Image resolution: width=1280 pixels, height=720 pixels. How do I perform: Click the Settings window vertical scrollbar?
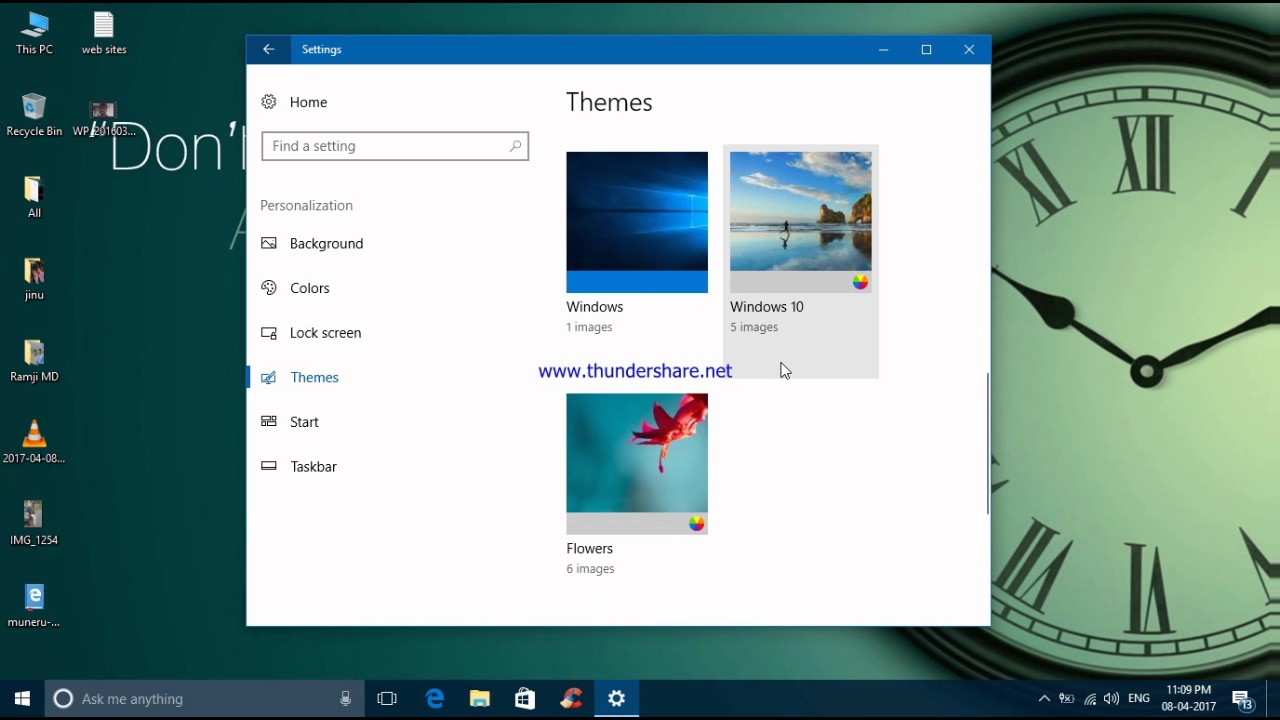(x=987, y=444)
